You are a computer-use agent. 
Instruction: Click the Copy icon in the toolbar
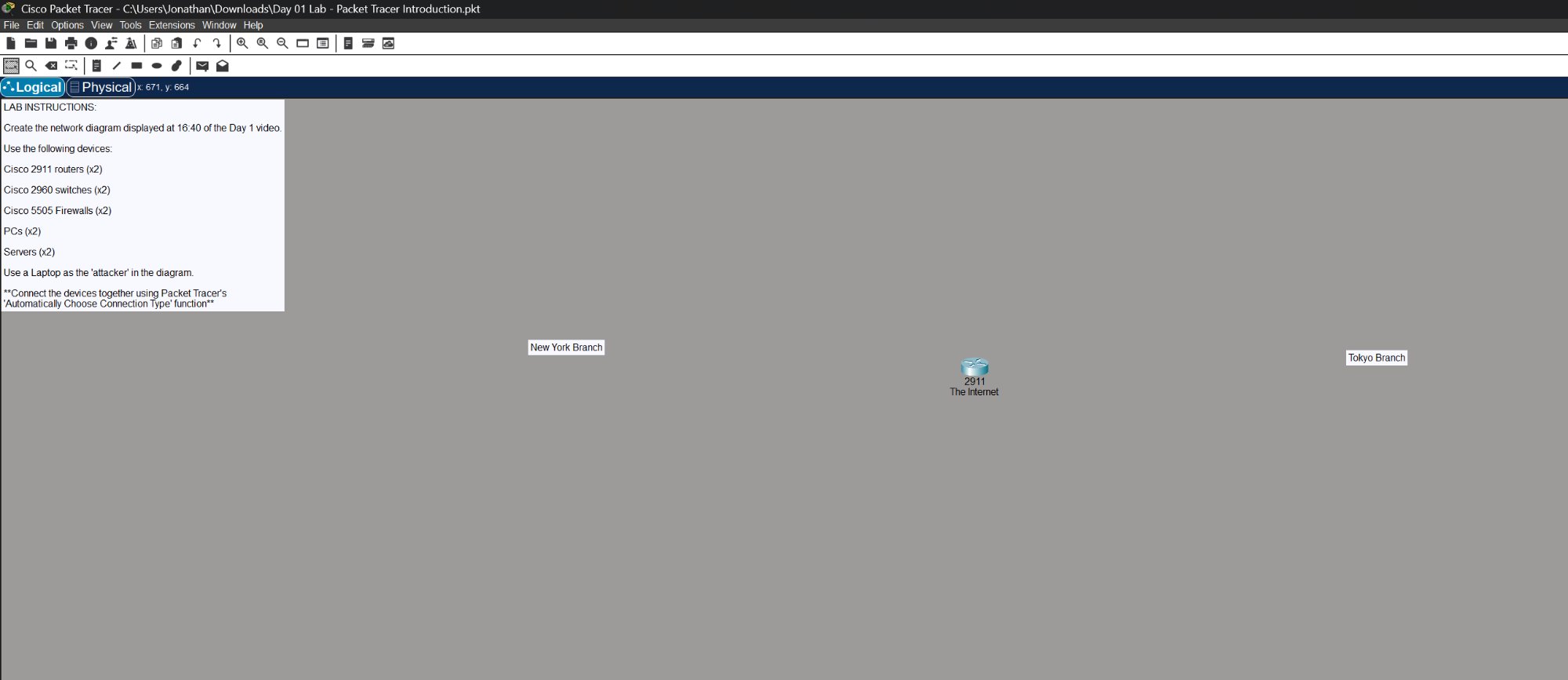pos(157,43)
